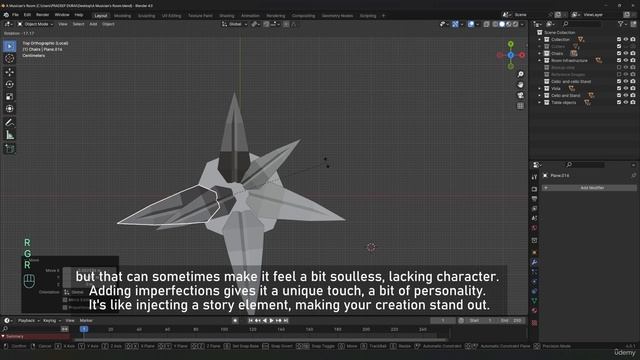Open the Edit menu
This screenshot has width=640, height=360.
(x=27, y=15)
